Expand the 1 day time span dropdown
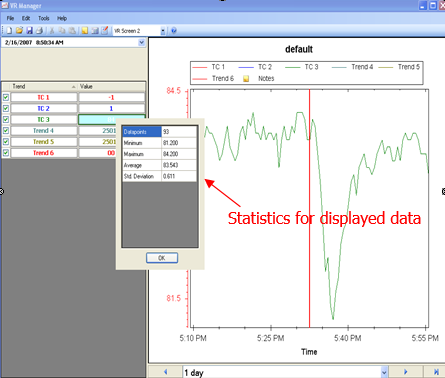 coord(384,372)
